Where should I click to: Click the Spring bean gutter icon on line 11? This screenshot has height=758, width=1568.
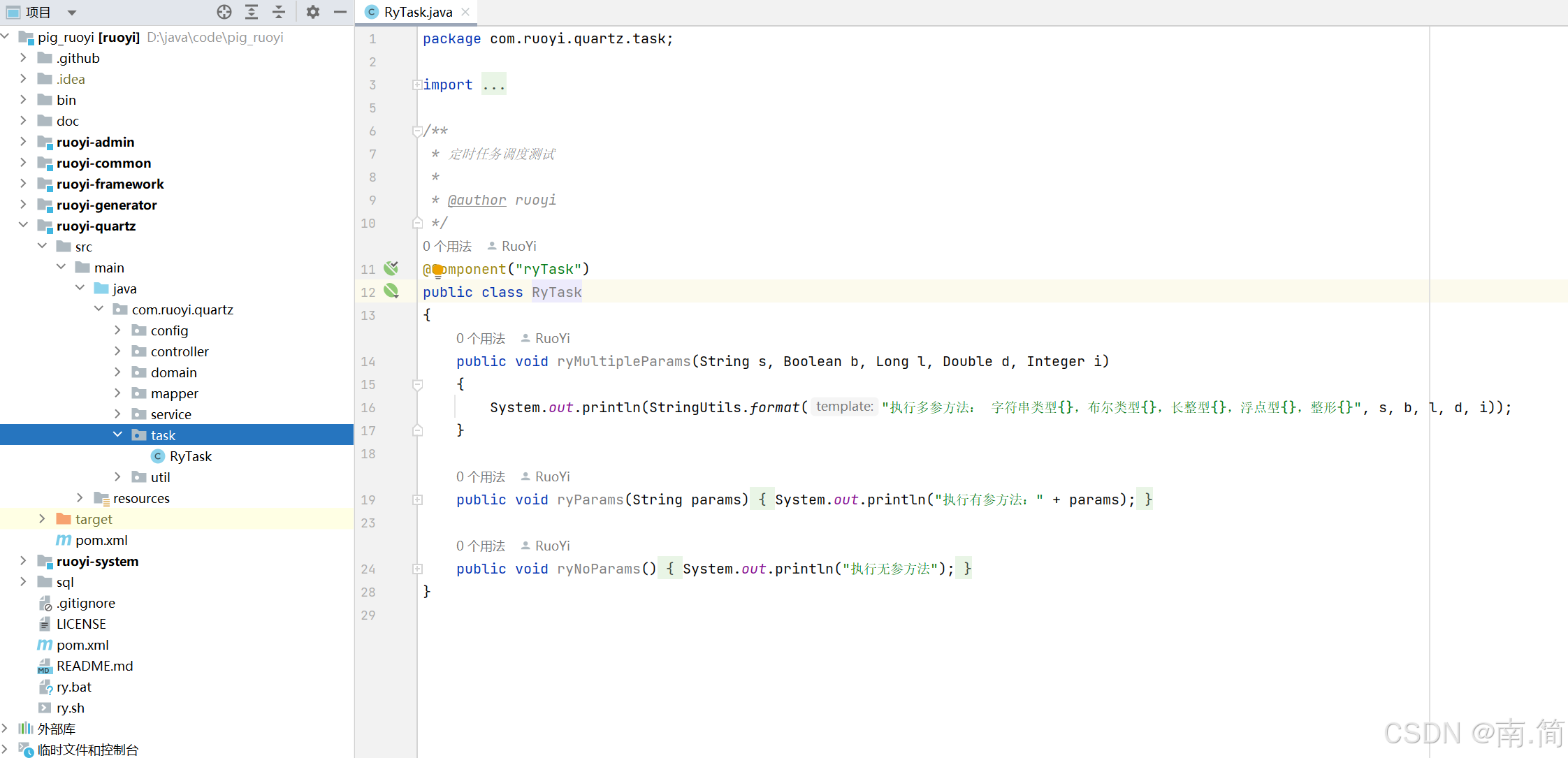pyautogui.click(x=391, y=268)
